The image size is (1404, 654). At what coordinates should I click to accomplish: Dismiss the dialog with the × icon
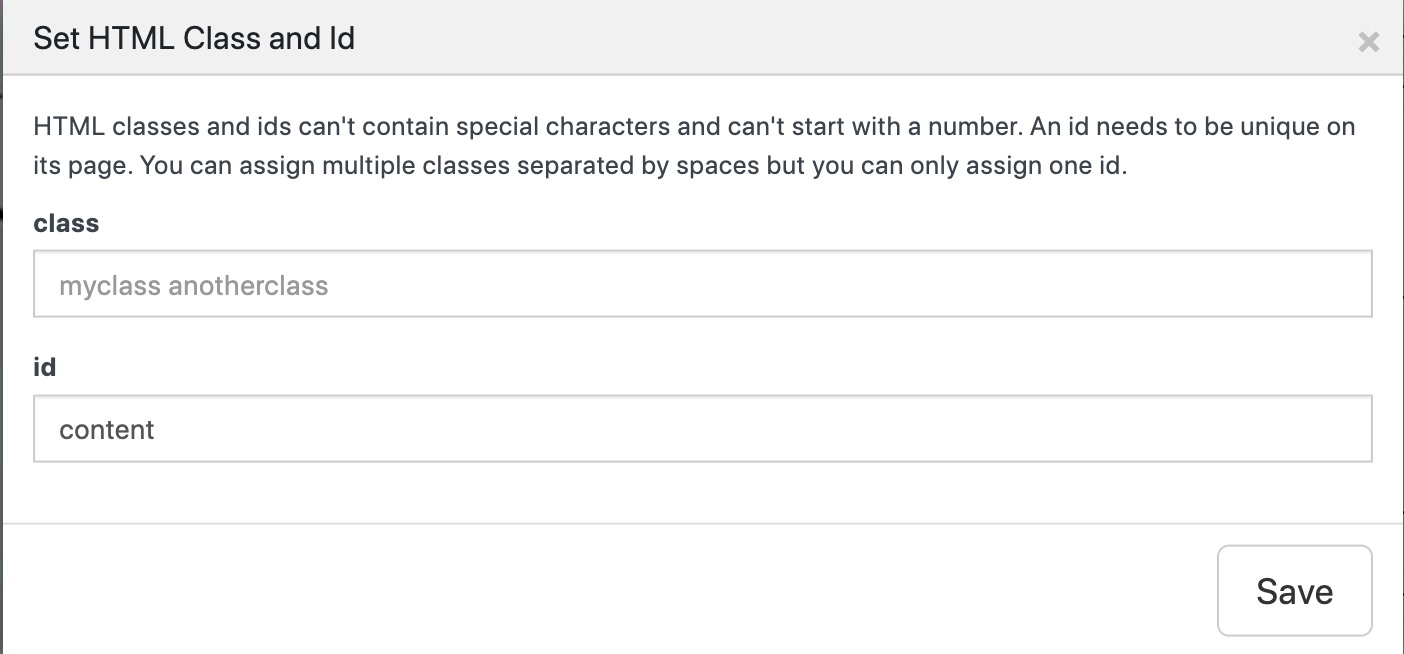[x=1368, y=42]
